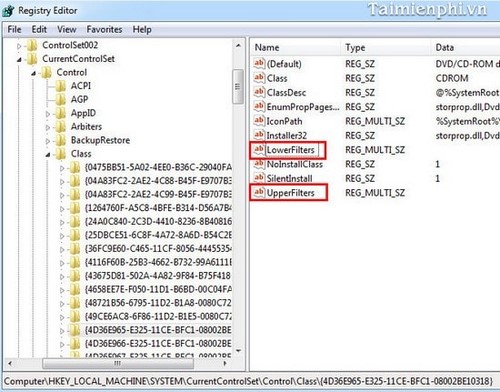Select the NoInstallClass value name

click(x=295, y=164)
